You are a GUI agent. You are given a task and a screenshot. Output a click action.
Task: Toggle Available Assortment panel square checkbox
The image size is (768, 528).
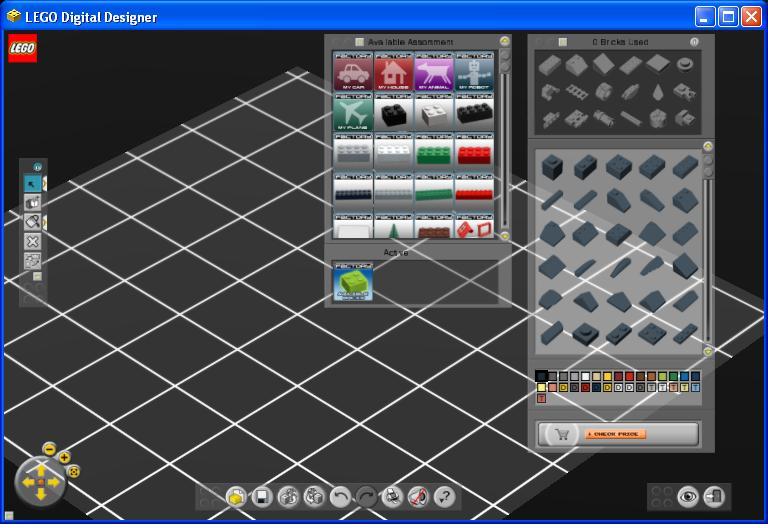(x=360, y=42)
